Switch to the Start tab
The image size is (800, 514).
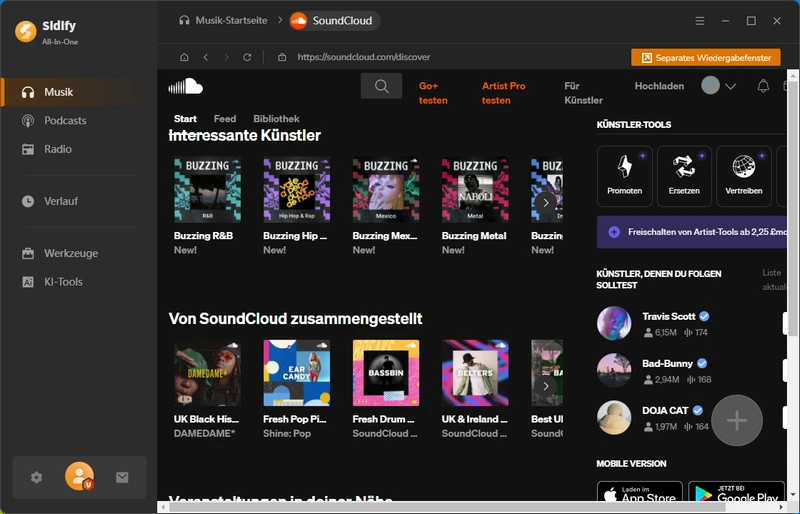tap(185, 118)
